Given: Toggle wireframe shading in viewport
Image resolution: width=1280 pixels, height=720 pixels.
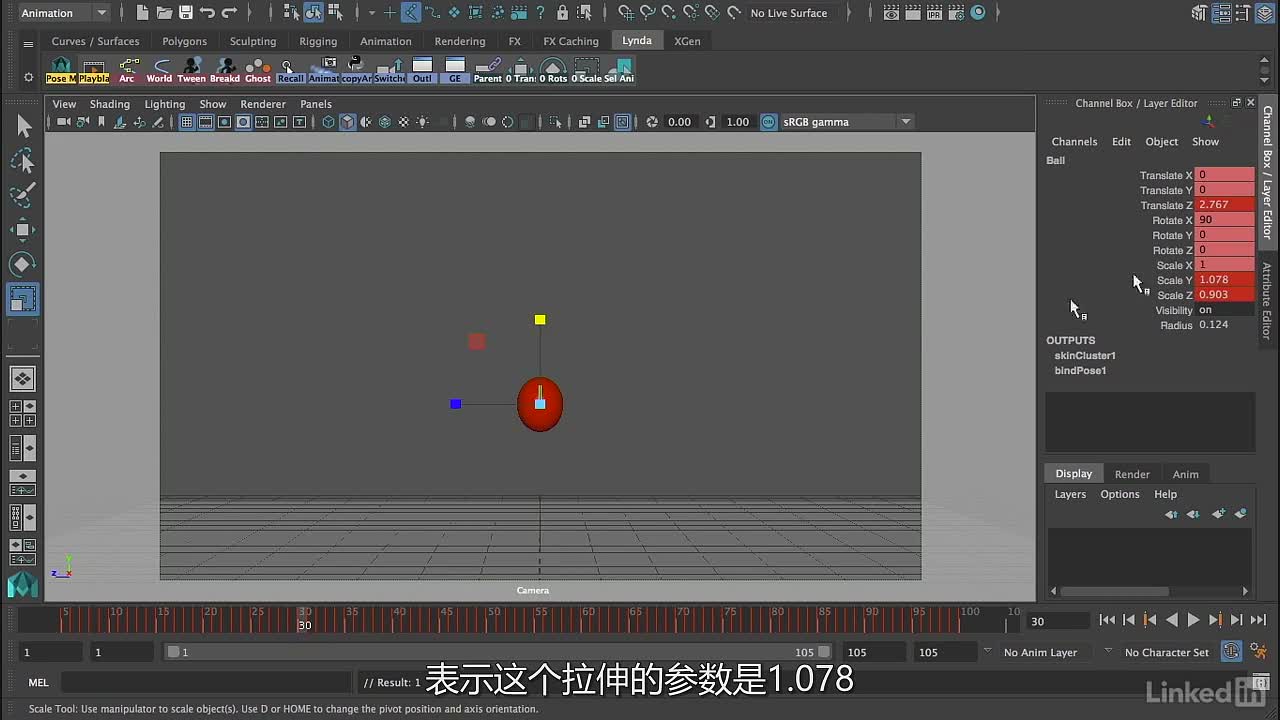Looking at the screenshot, I should pos(328,122).
